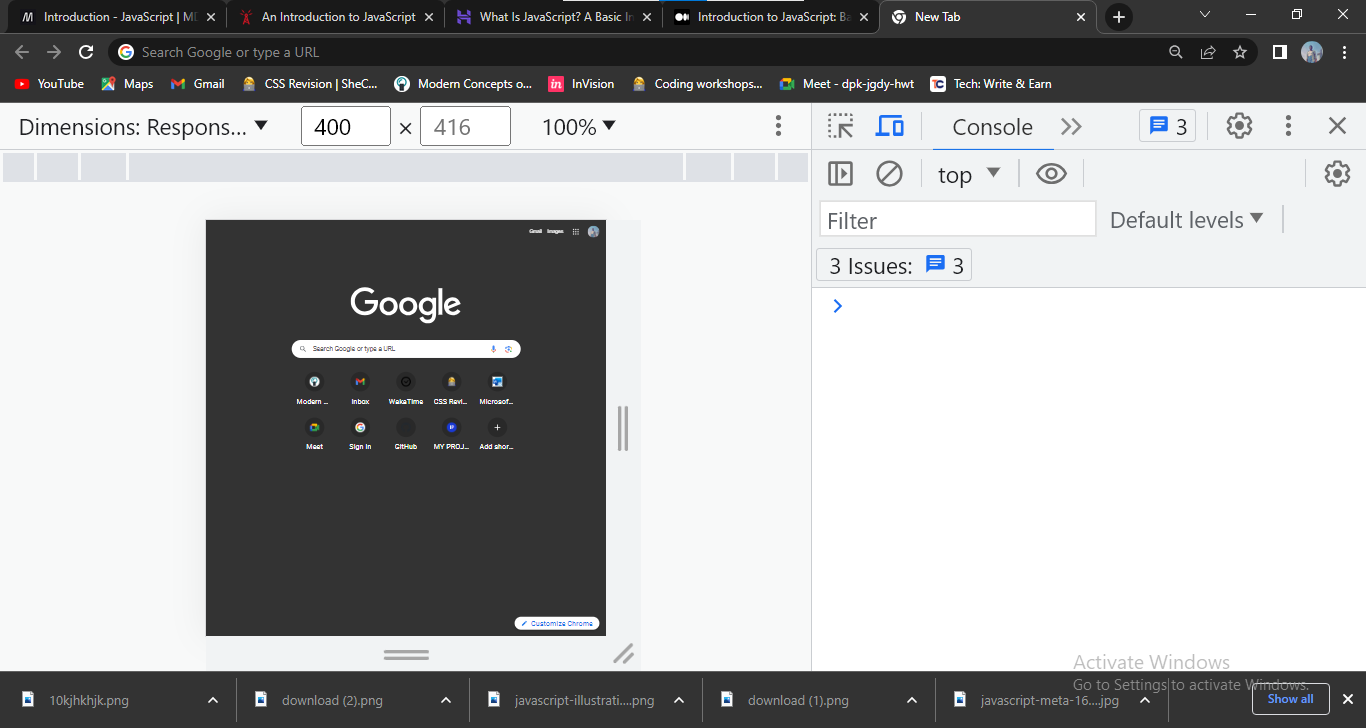Expand options for javascript-meta-16....jpg download
Image resolution: width=1366 pixels, height=728 pixels.
point(1145,700)
